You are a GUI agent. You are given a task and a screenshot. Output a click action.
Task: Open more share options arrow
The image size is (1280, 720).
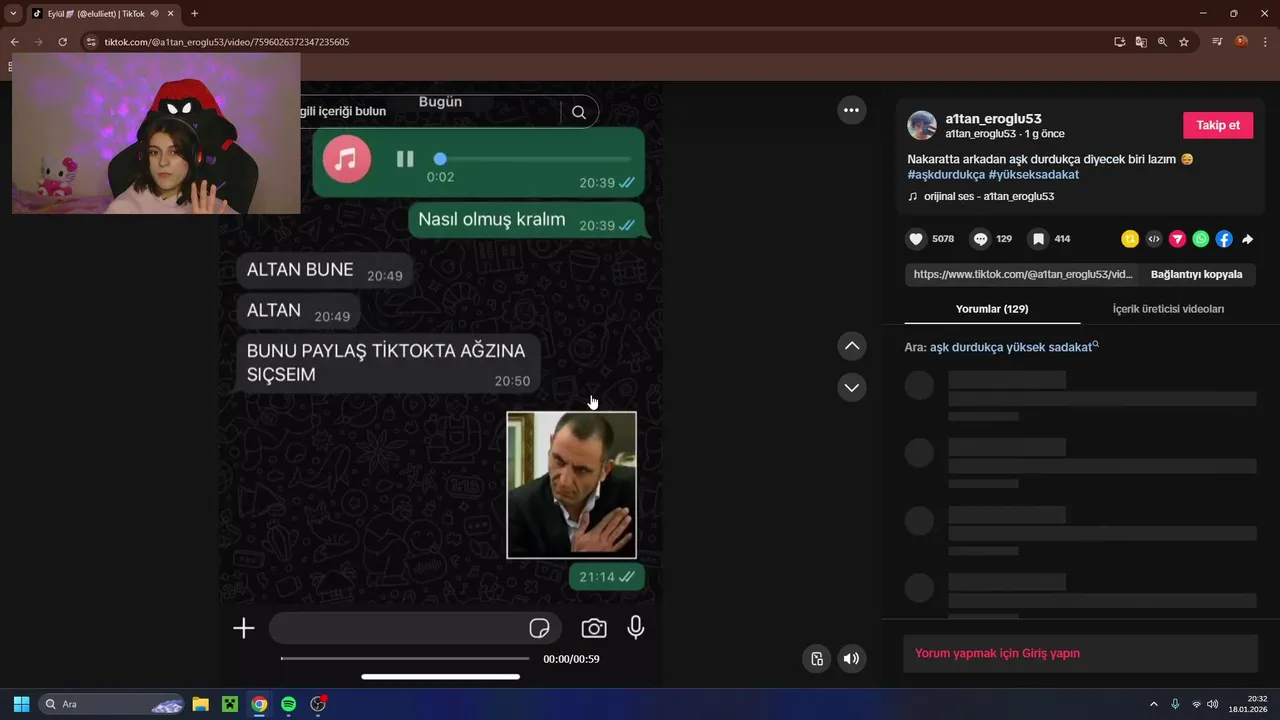pyautogui.click(x=1248, y=239)
